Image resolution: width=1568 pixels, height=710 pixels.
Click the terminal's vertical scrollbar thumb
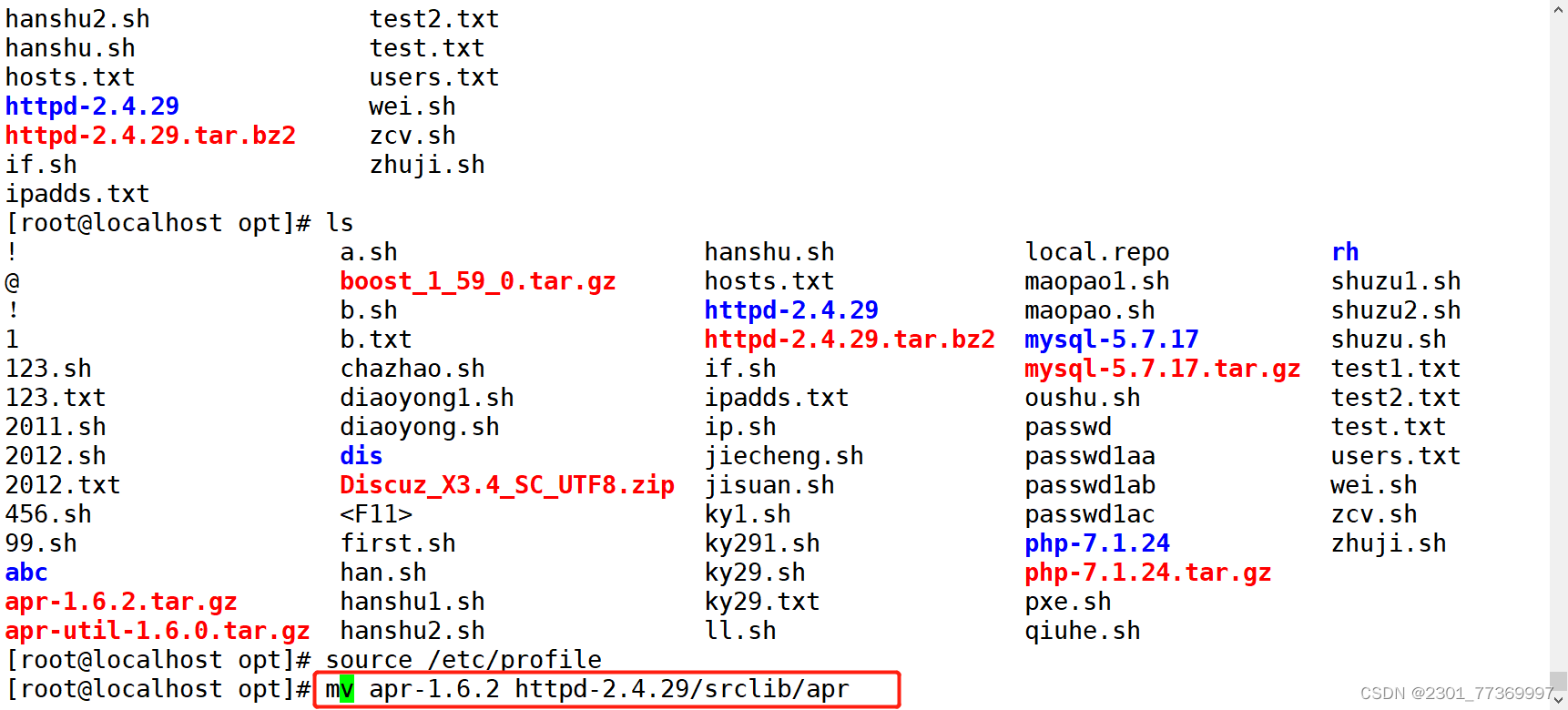[1559, 683]
